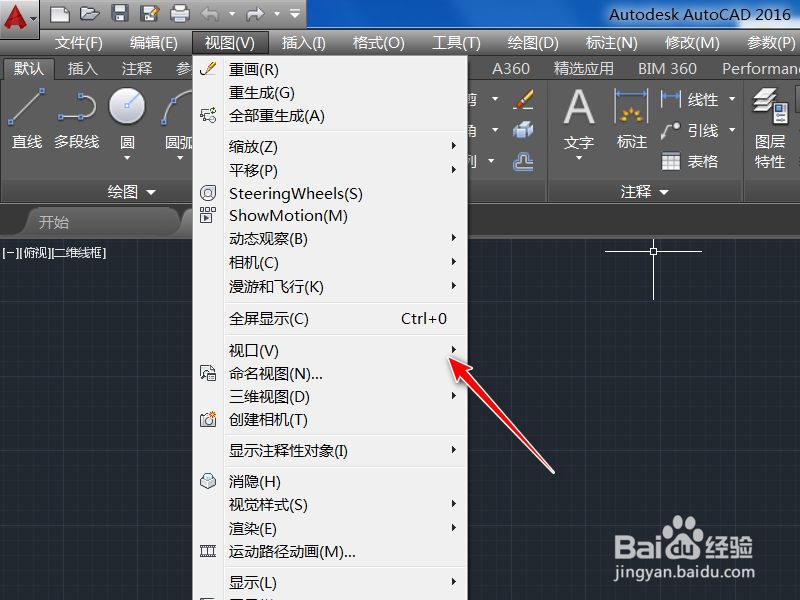The image size is (800, 600).
Task: Expand 显示注释性对象(I) submenu
Action: point(330,451)
